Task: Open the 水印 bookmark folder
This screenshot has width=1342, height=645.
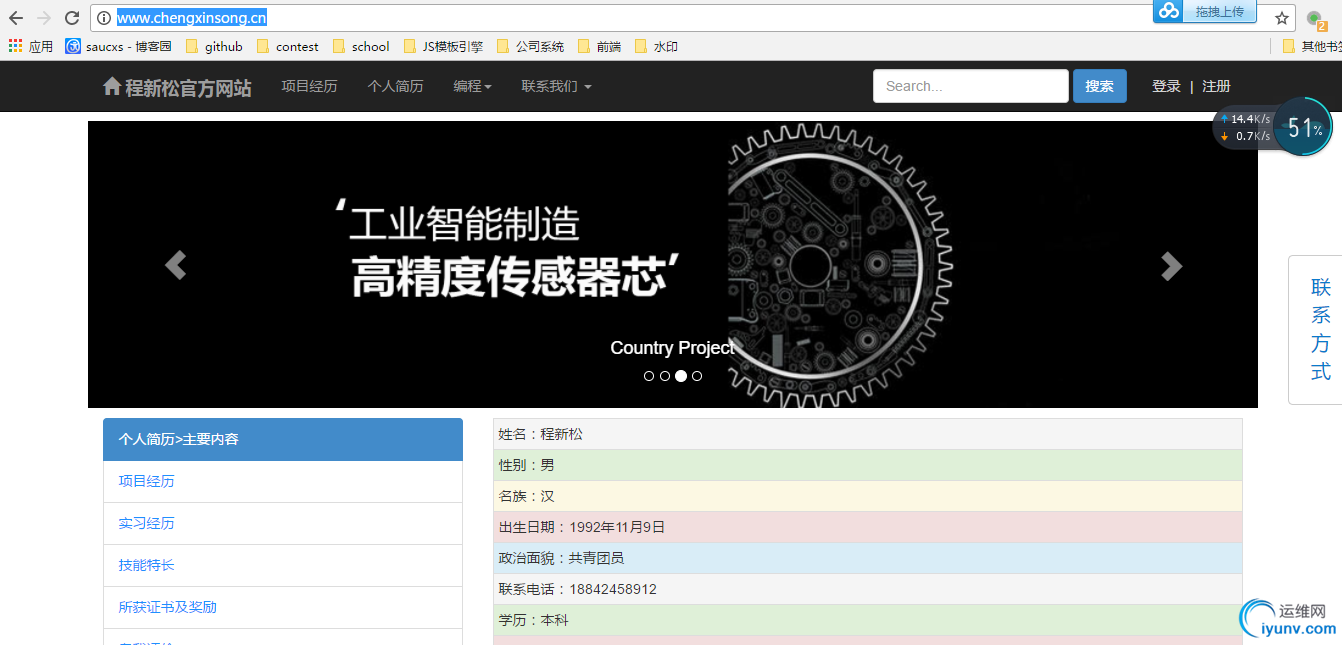Action: click(x=656, y=46)
